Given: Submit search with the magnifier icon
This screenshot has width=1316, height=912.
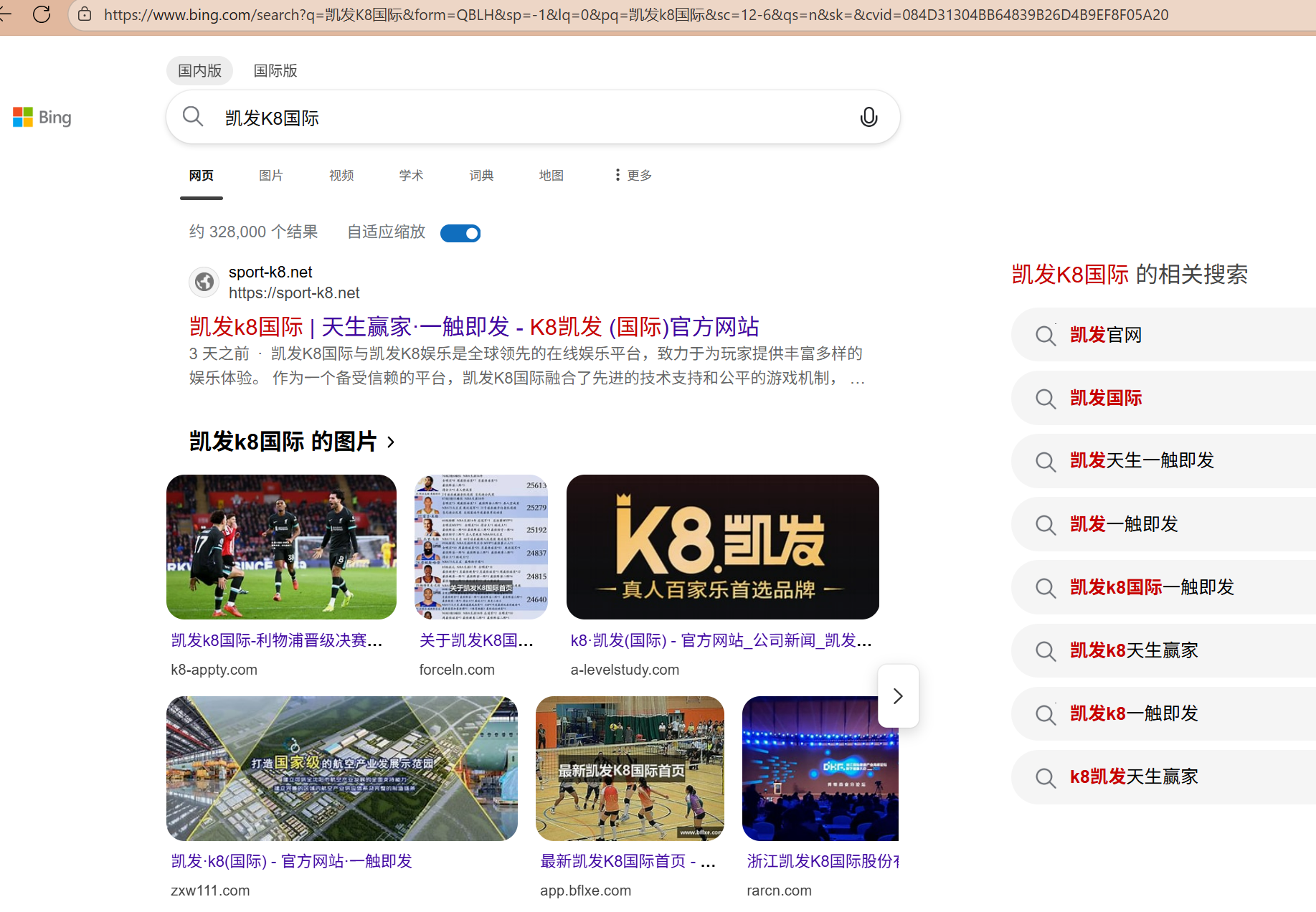Looking at the screenshot, I should click(193, 116).
